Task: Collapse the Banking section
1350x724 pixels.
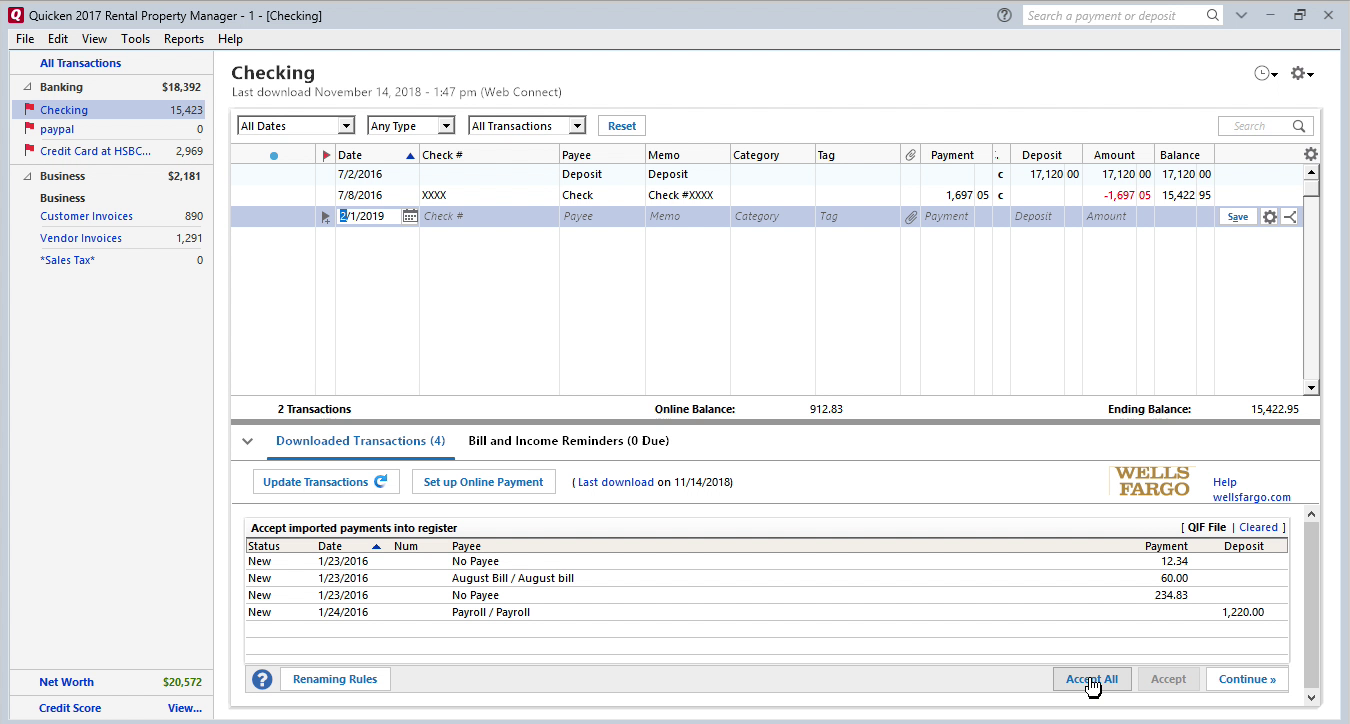Action: tap(27, 88)
